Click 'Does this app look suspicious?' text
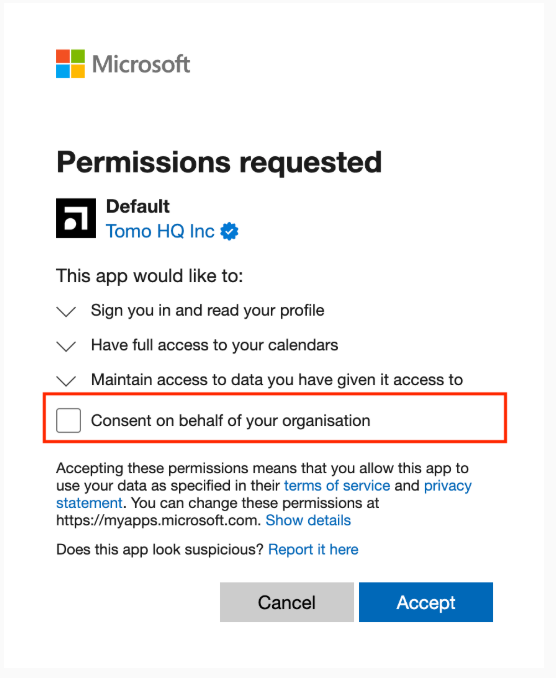The width and height of the screenshot is (556, 678). click(160, 550)
